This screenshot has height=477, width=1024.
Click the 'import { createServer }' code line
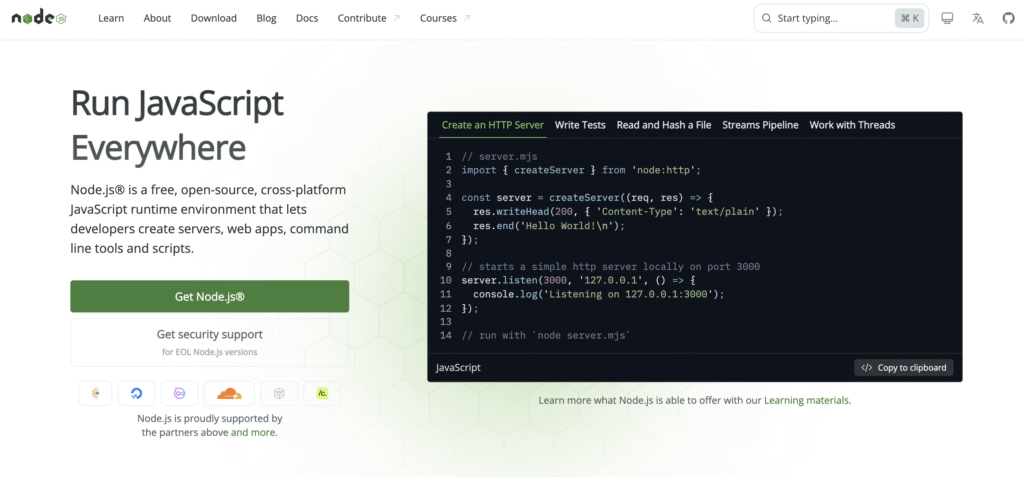pyautogui.click(x=581, y=170)
